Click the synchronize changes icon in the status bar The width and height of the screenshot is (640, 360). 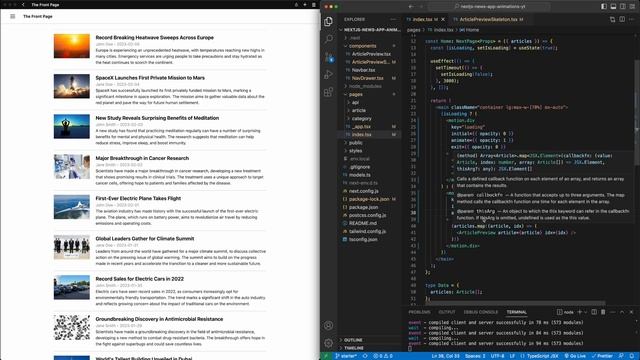click(365, 356)
